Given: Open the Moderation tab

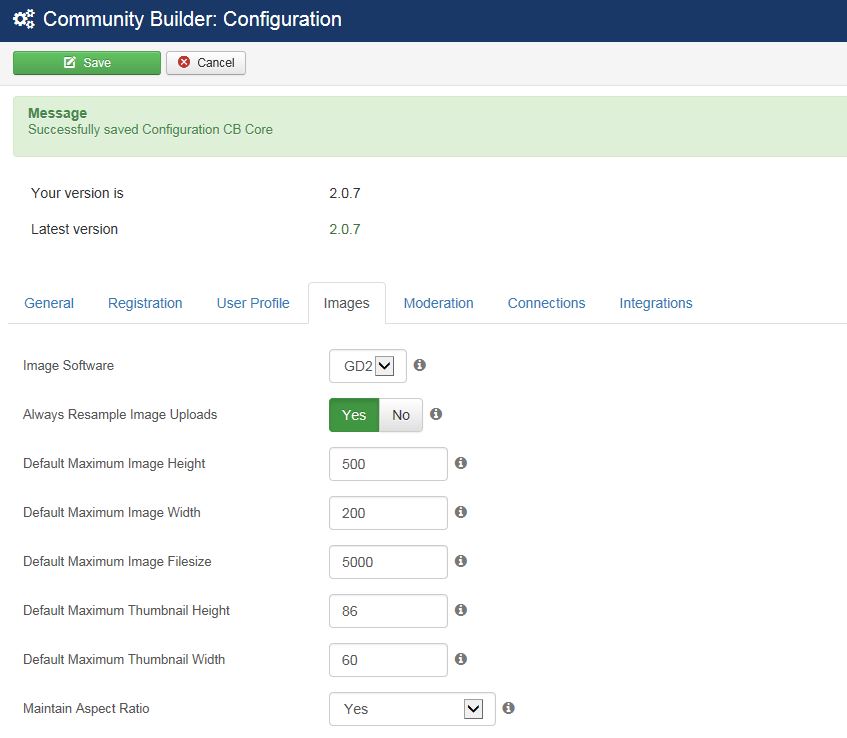Looking at the screenshot, I should [439, 303].
